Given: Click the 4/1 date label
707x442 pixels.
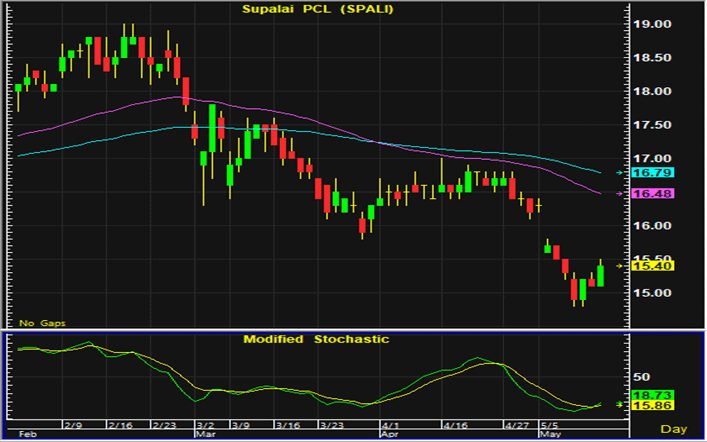Looking at the screenshot, I should (x=390, y=425).
